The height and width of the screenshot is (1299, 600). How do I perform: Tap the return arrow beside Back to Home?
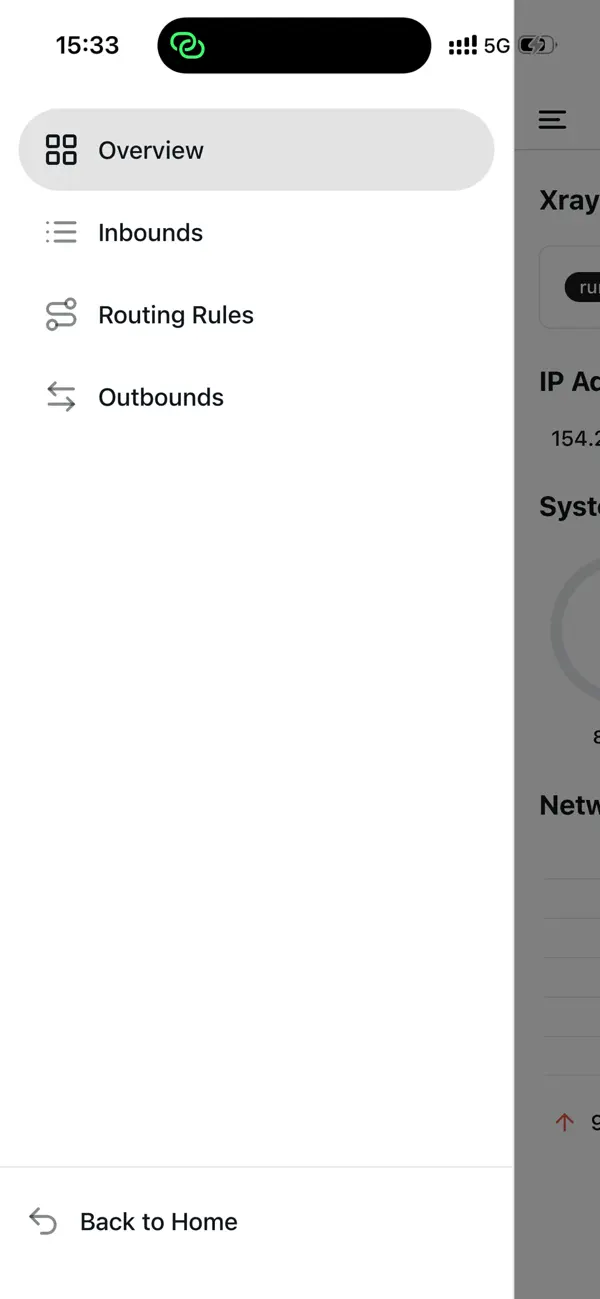(x=43, y=1221)
